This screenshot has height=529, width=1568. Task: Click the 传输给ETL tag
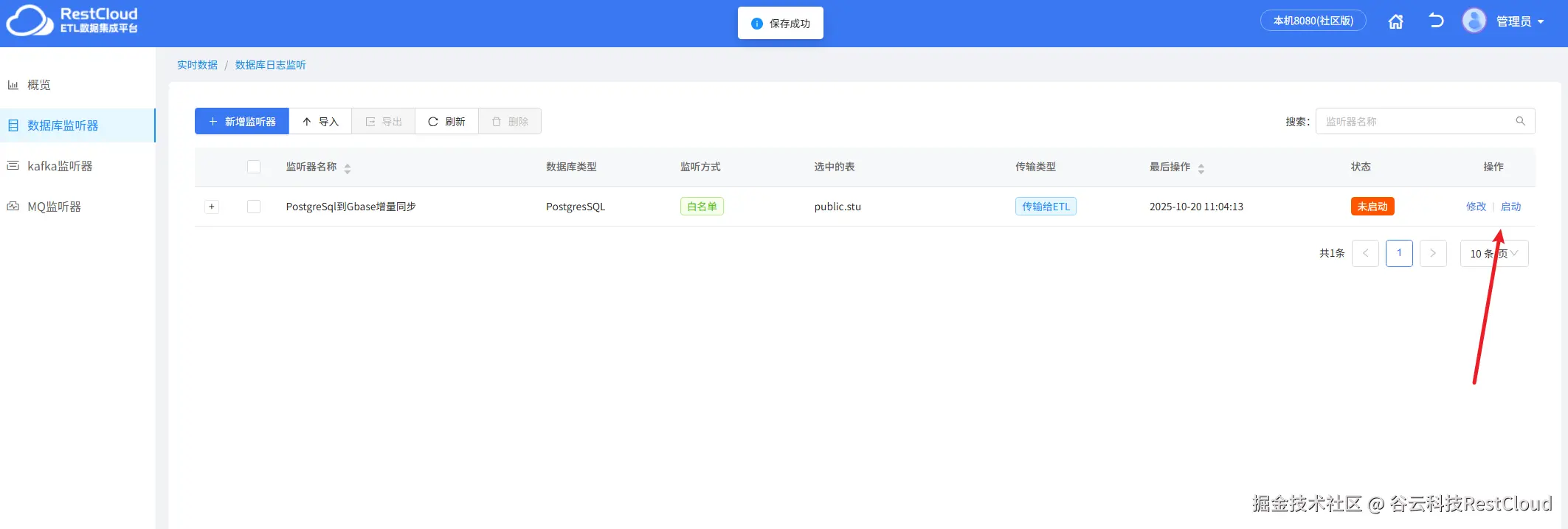[x=1046, y=207]
